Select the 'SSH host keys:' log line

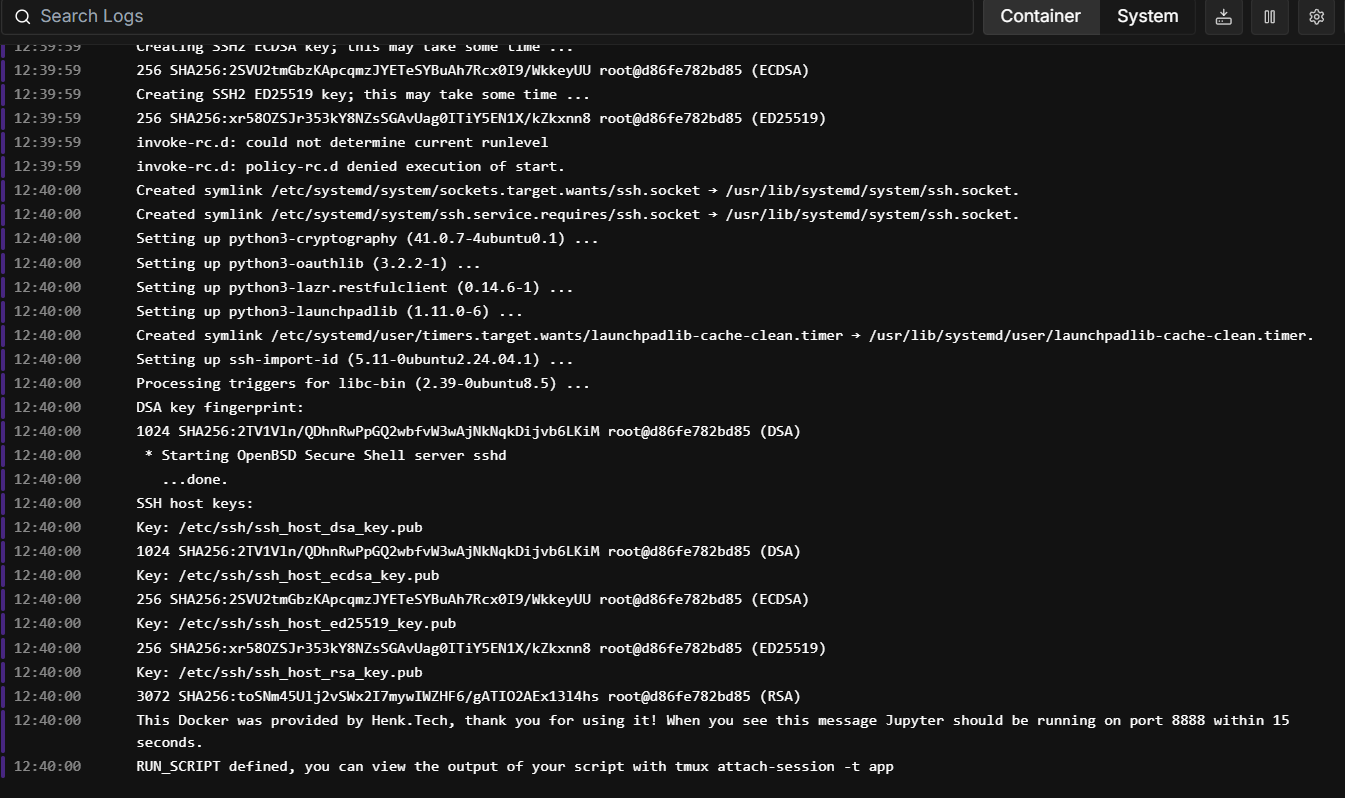(x=195, y=503)
